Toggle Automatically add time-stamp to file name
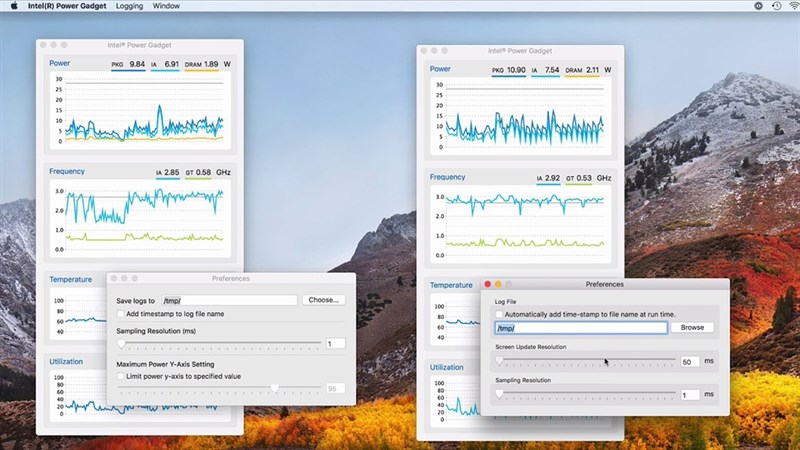The height and width of the screenshot is (450, 800). 499,314
